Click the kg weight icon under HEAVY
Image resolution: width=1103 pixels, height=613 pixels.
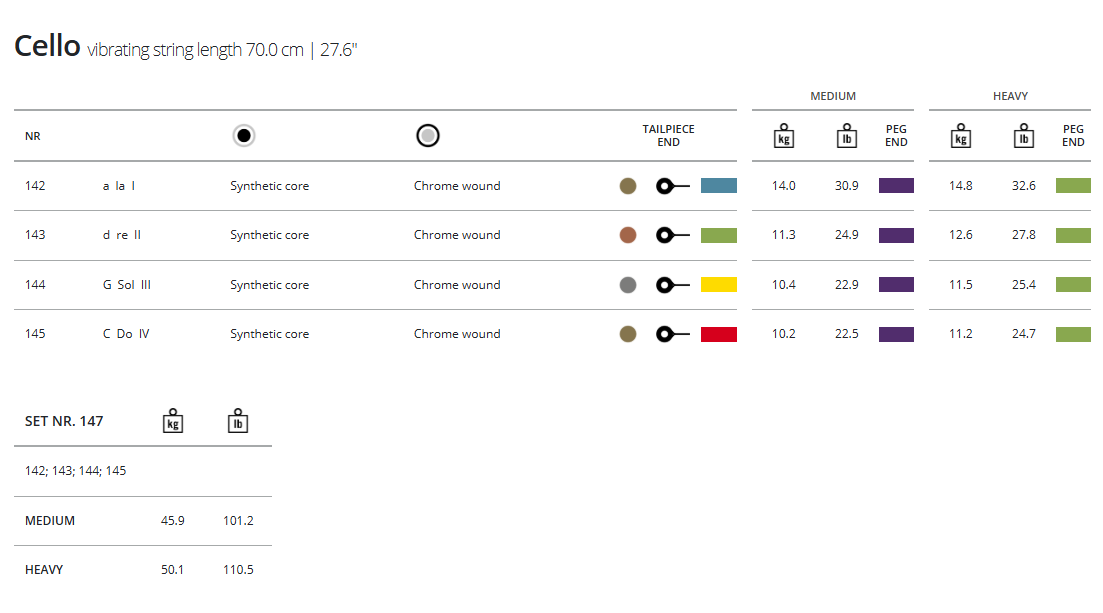click(961, 136)
